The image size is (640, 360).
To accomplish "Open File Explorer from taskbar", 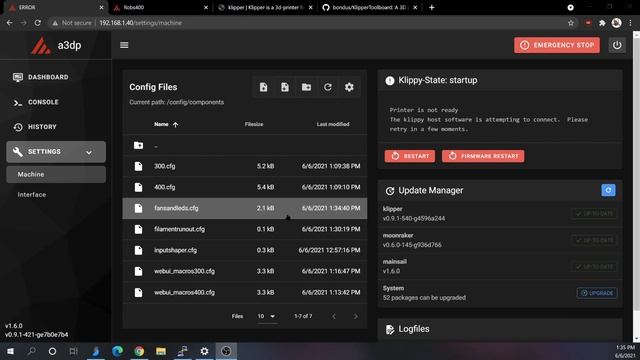I will pos(161,351).
